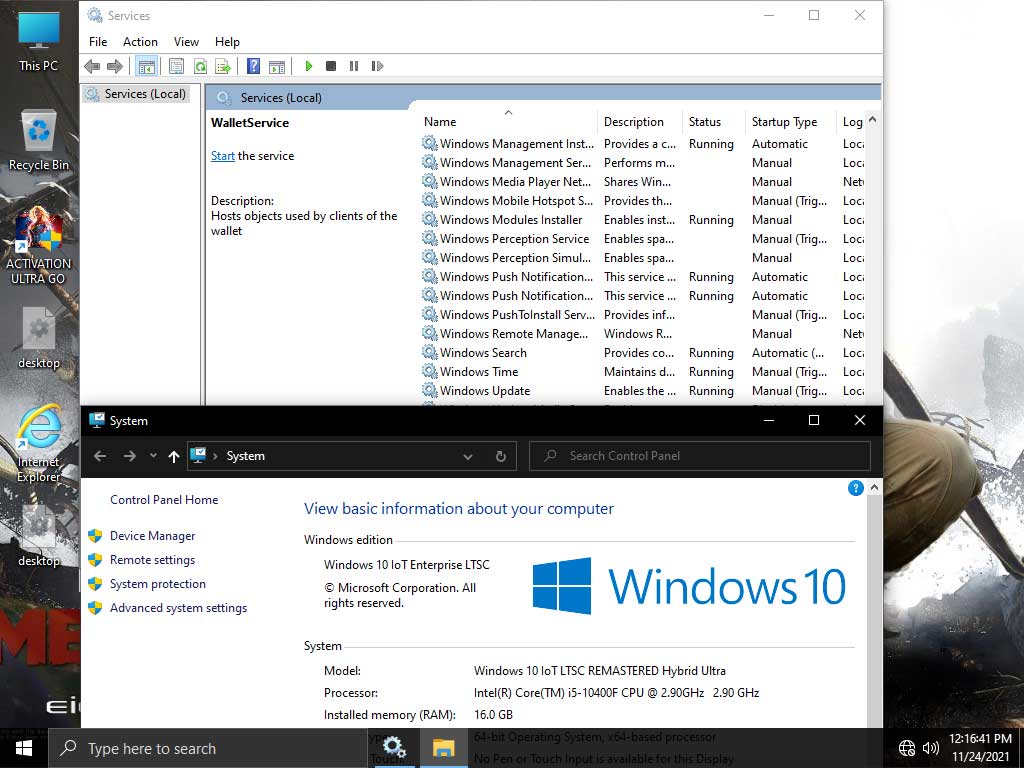This screenshot has height=768, width=1024.
Task: Open Control Panel Home link
Action: point(164,500)
